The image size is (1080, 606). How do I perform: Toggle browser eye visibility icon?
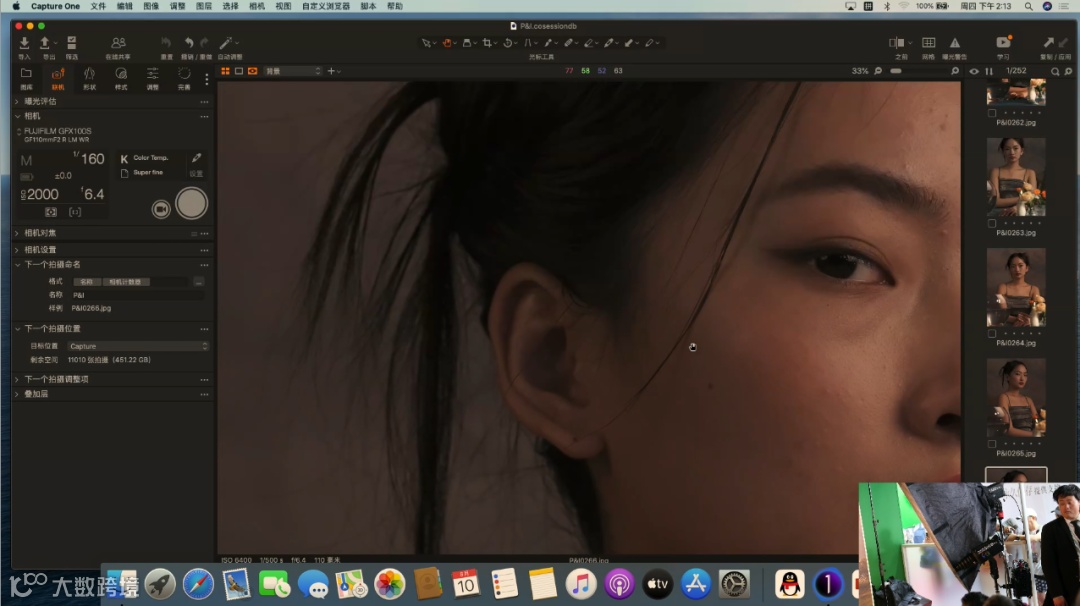(x=974, y=72)
